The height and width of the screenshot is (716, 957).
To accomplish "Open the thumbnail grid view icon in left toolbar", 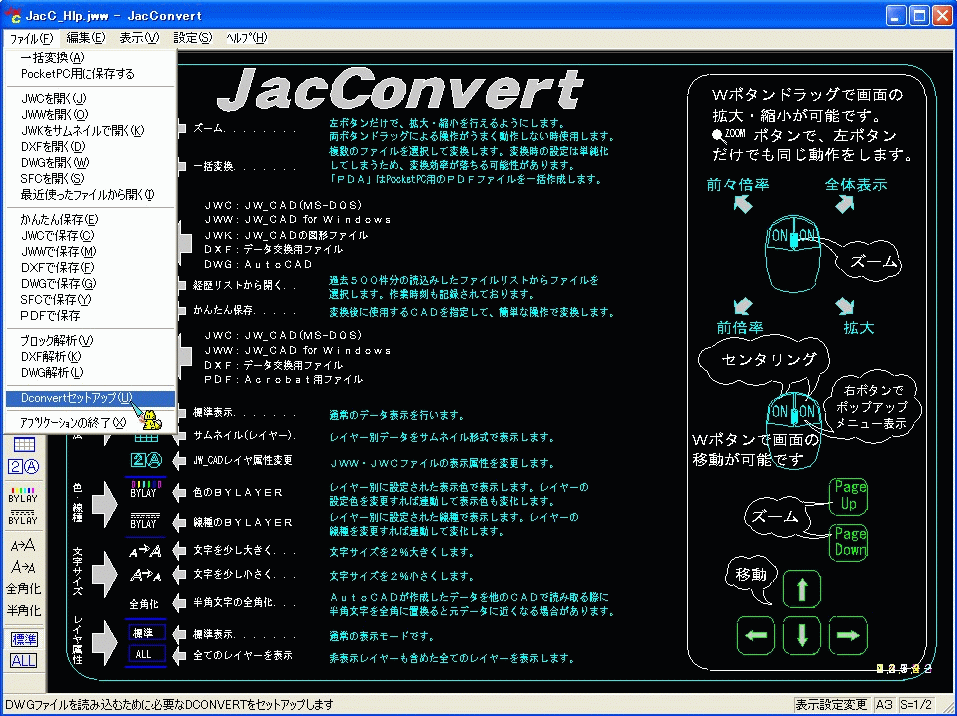I will pyautogui.click(x=24, y=444).
